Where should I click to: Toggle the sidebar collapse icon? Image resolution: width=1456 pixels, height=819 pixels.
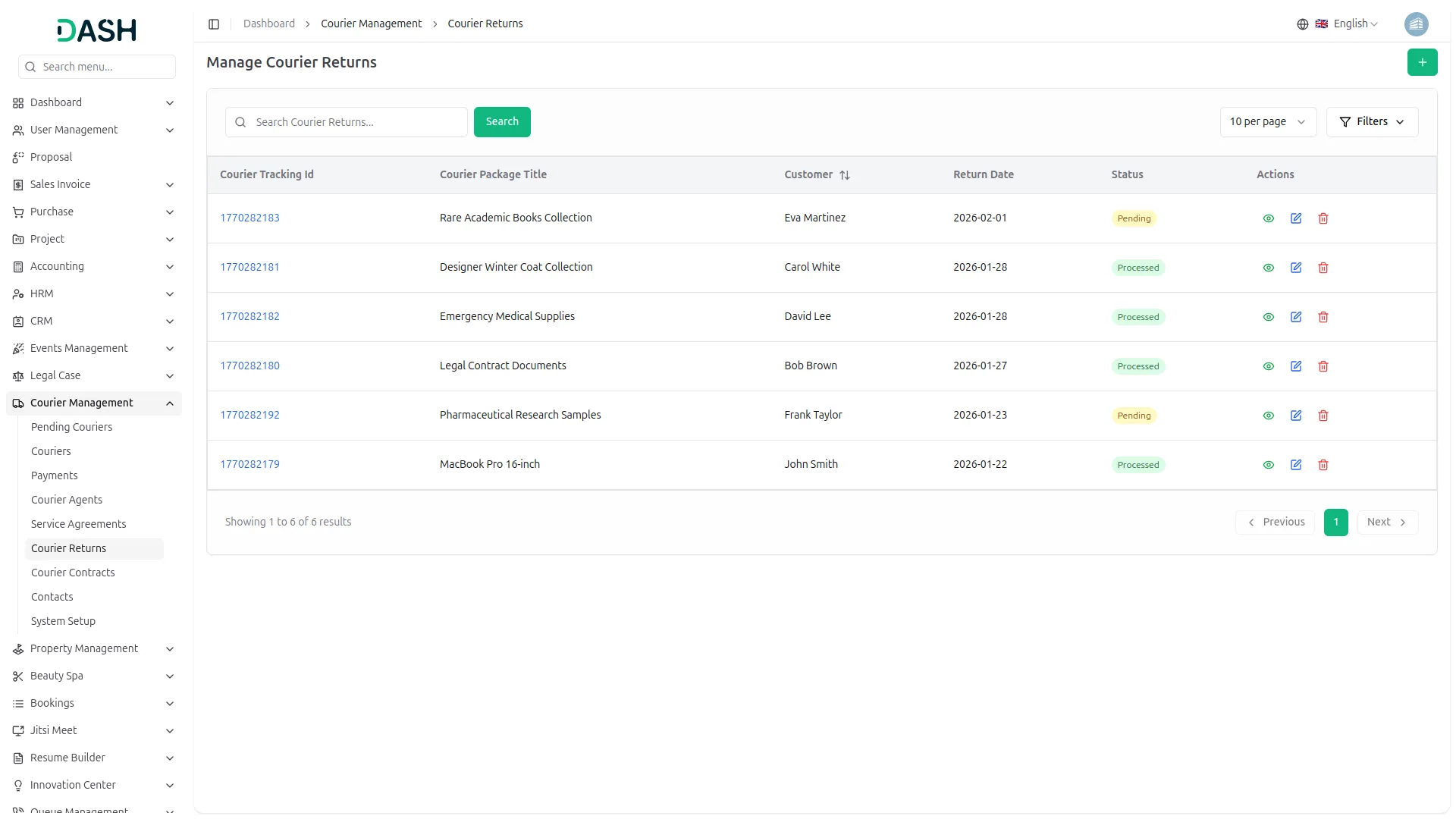pos(214,24)
